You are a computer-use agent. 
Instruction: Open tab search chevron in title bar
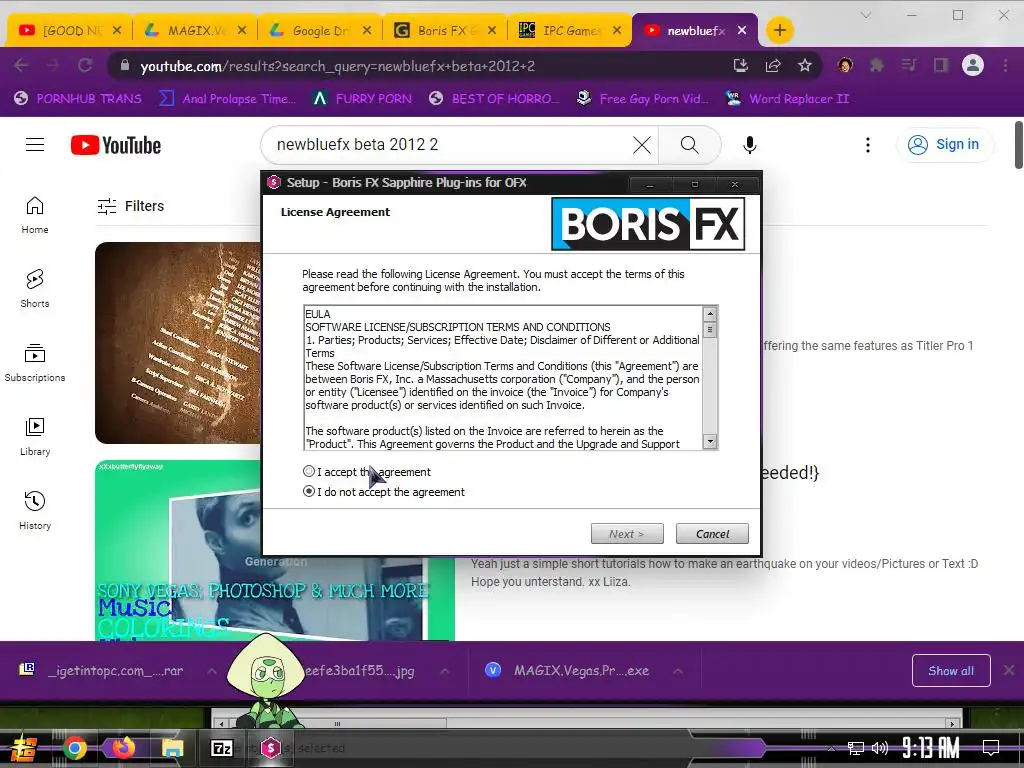pos(865,15)
